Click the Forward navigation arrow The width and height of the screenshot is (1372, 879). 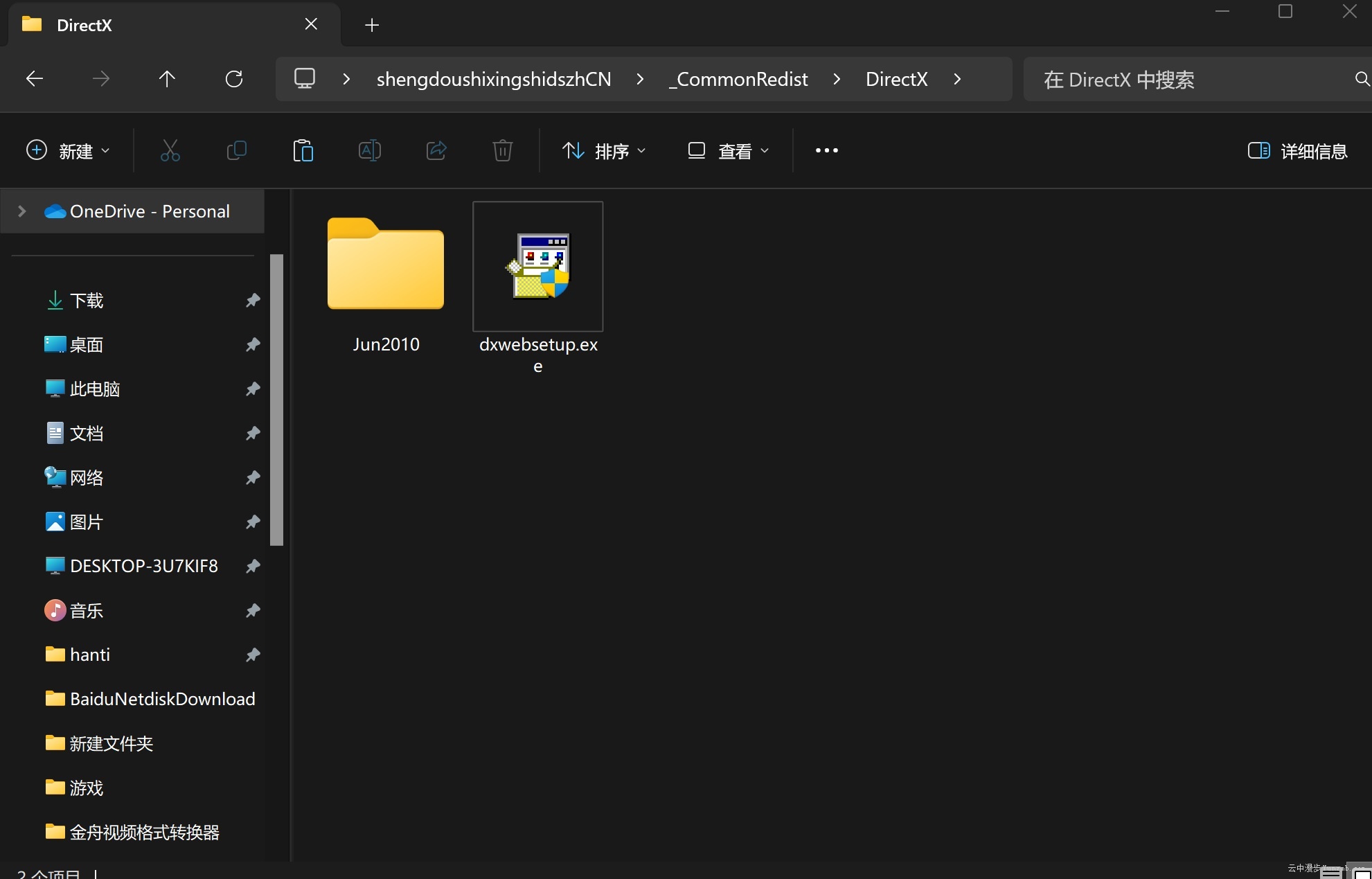(101, 79)
